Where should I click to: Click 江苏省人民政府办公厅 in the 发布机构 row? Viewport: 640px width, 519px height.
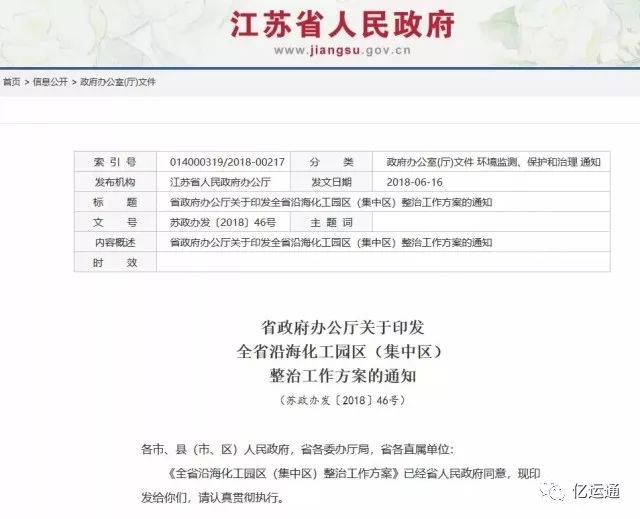coord(220,182)
